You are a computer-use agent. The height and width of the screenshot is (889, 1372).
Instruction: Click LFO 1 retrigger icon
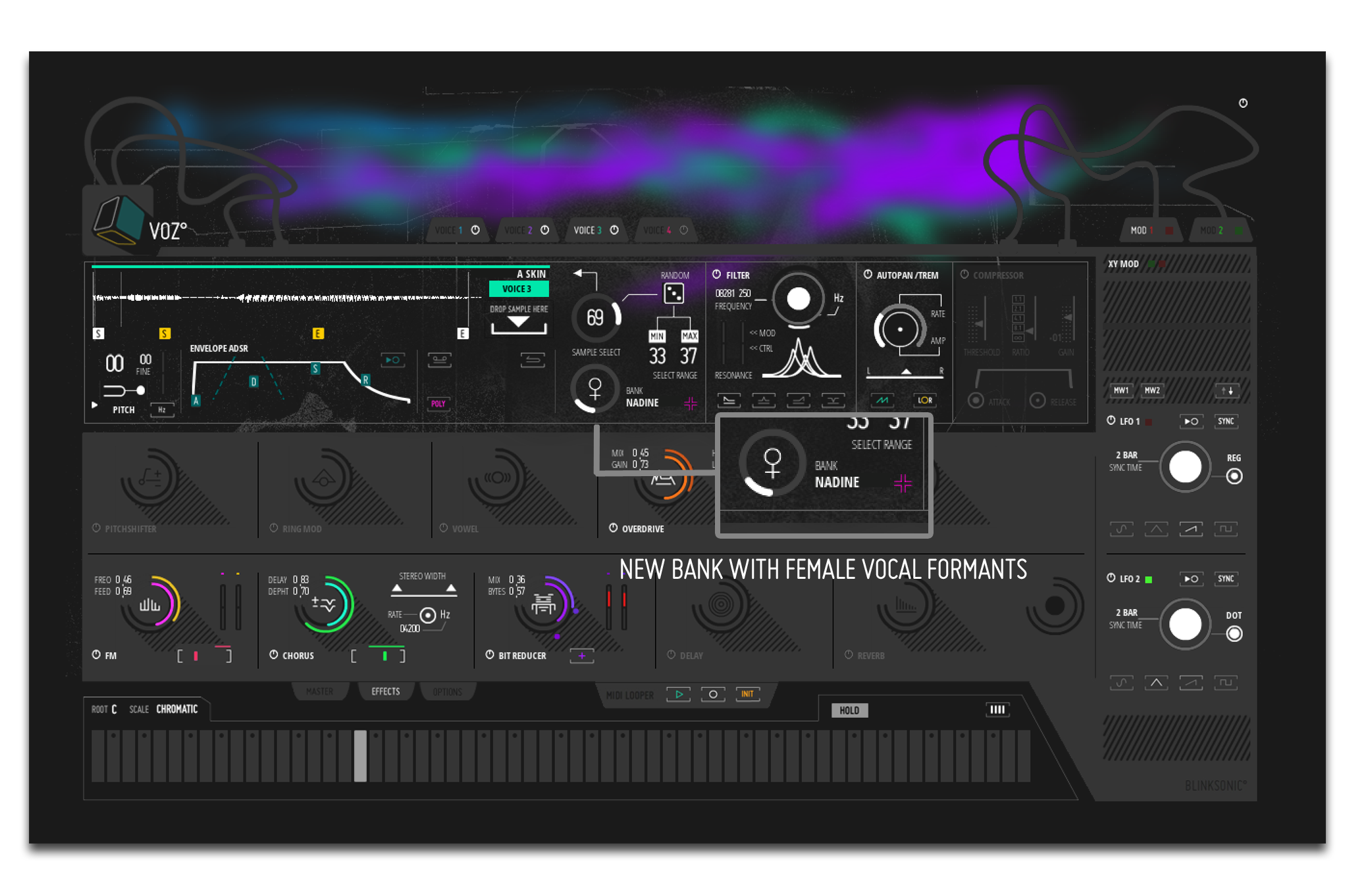coord(1191,421)
